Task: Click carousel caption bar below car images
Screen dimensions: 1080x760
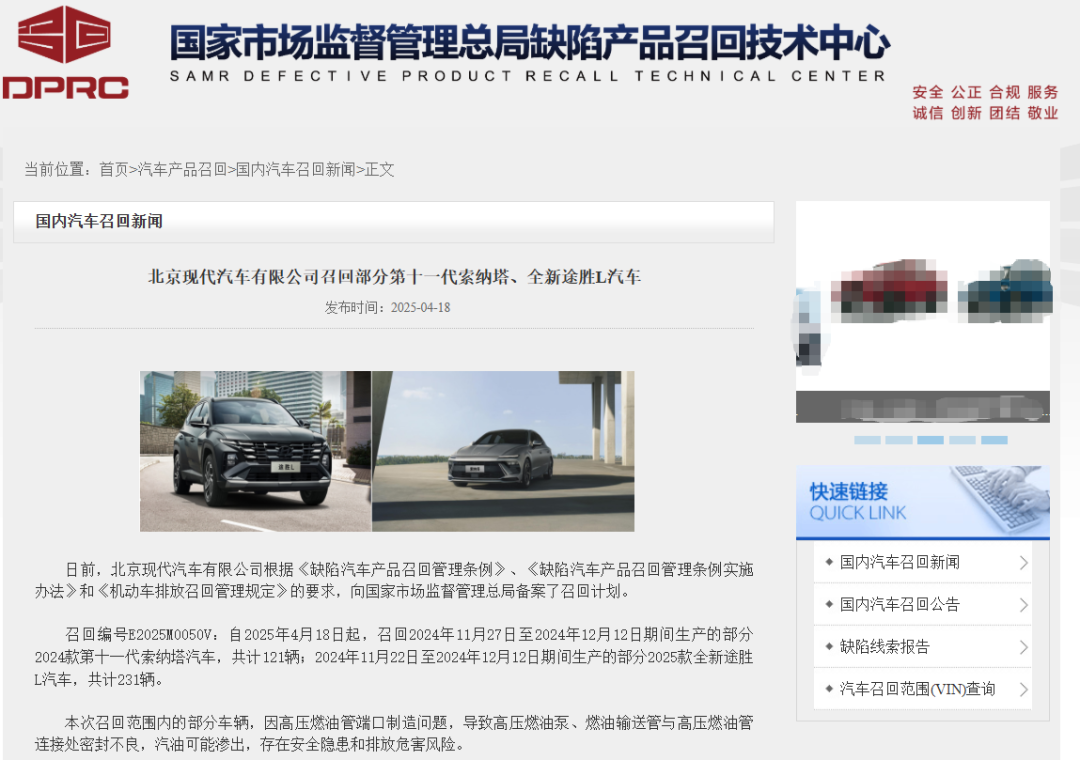Action: point(923,407)
